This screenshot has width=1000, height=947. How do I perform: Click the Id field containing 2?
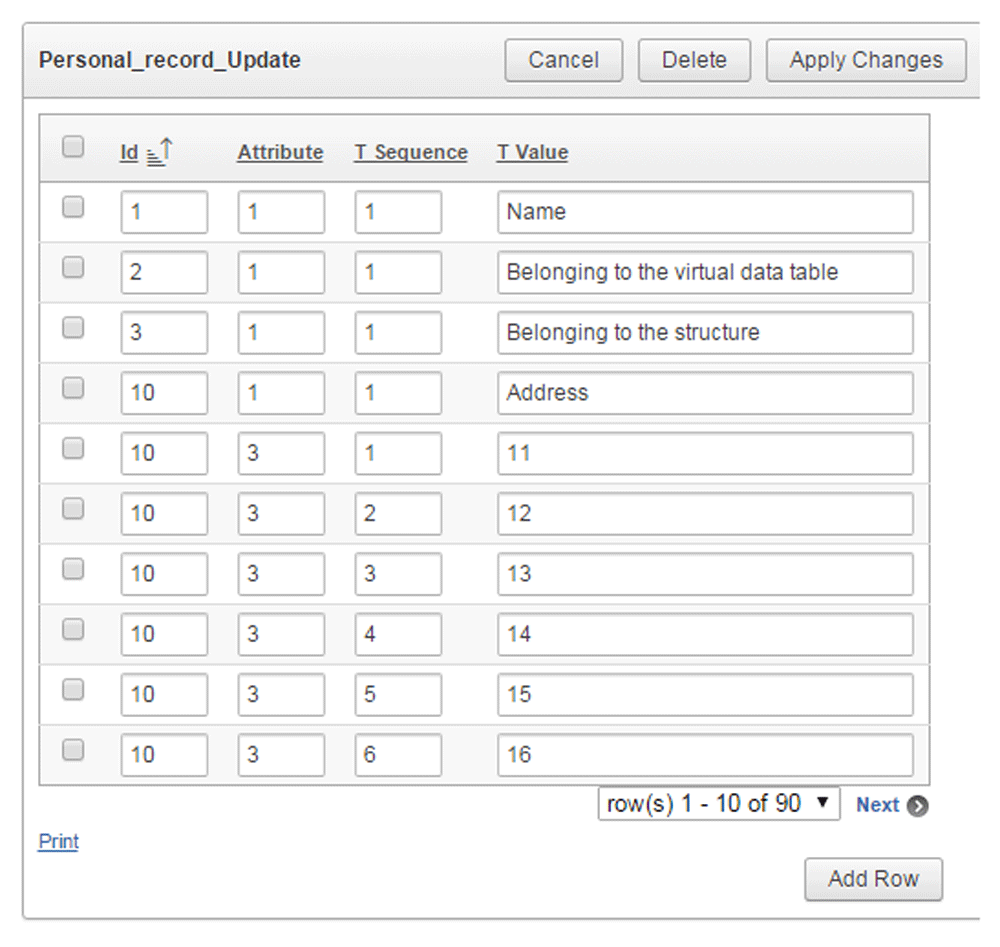[164, 272]
